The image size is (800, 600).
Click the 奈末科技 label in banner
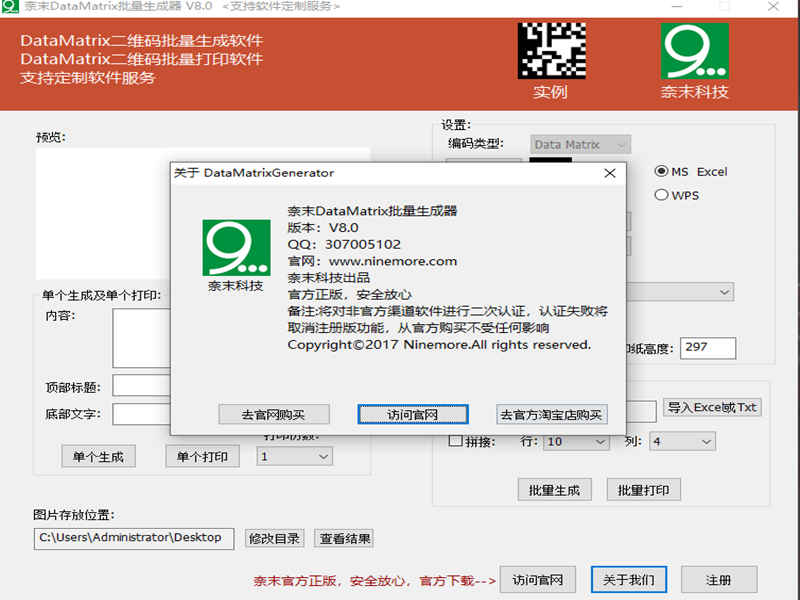click(694, 92)
